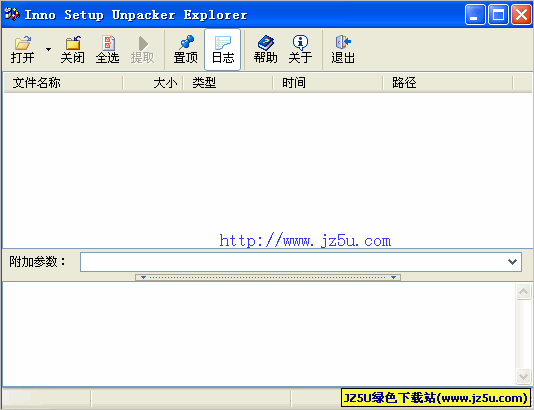
Task: Sort by 路径 column header
Action: tap(448, 83)
